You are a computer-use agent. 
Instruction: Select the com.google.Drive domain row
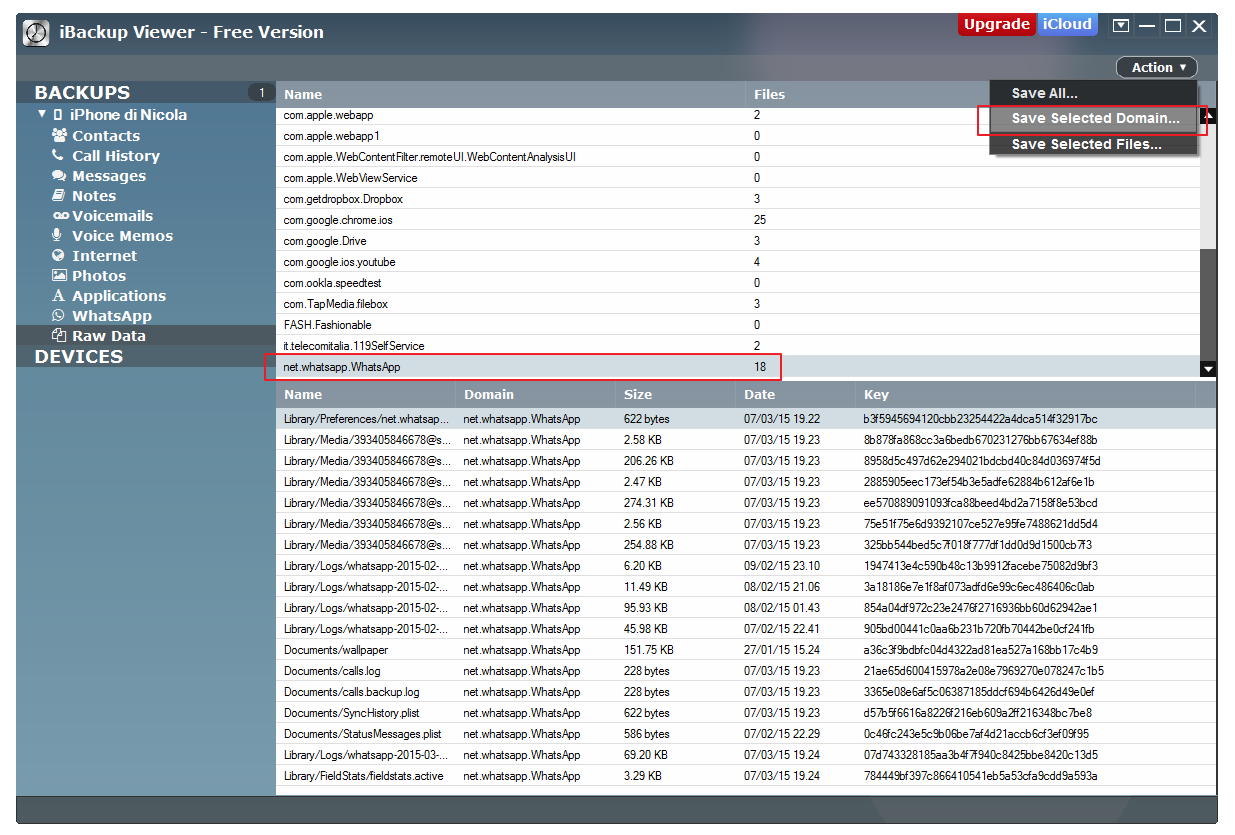coord(738,240)
